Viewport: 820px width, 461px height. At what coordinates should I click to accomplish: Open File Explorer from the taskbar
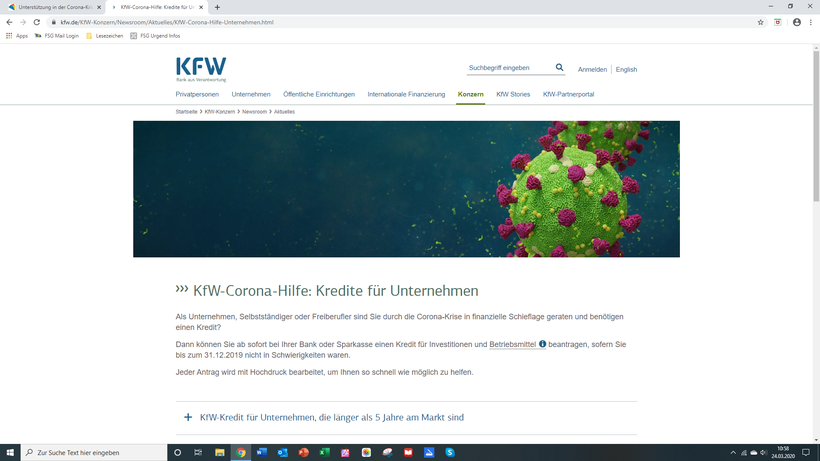[x=220, y=453]
